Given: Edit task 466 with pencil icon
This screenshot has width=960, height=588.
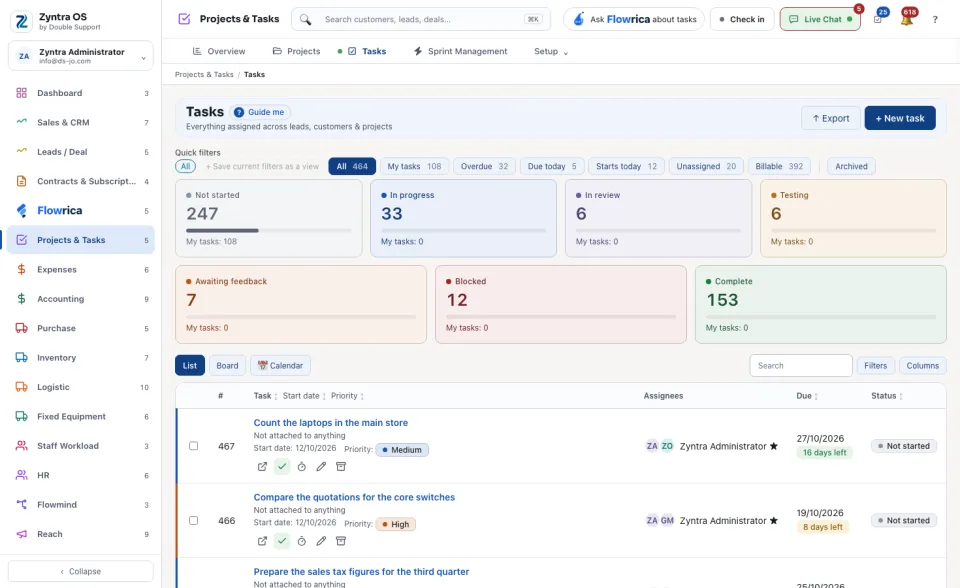Looking at the screenshot, I should pos(321,541).
